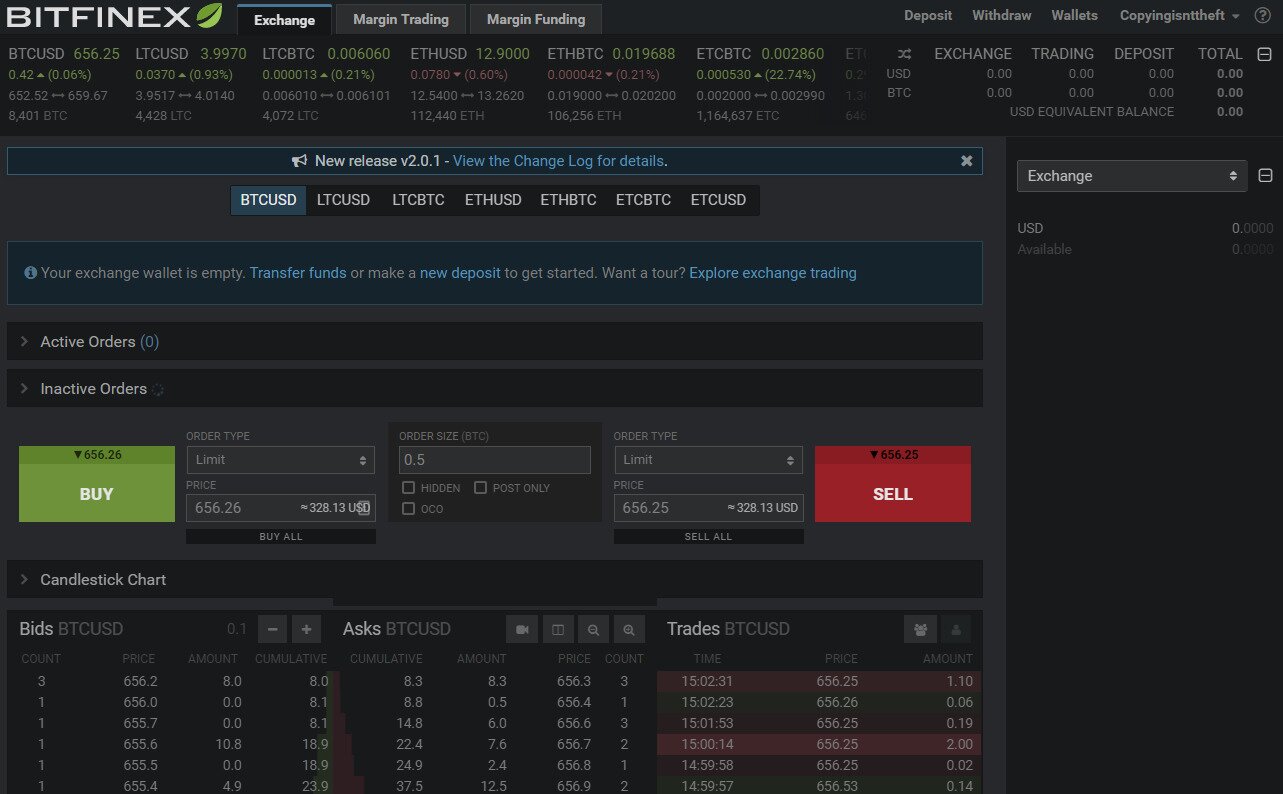Show my trades single user icon
Viewport: 1283px width, 794px height.
coord(955,629)
